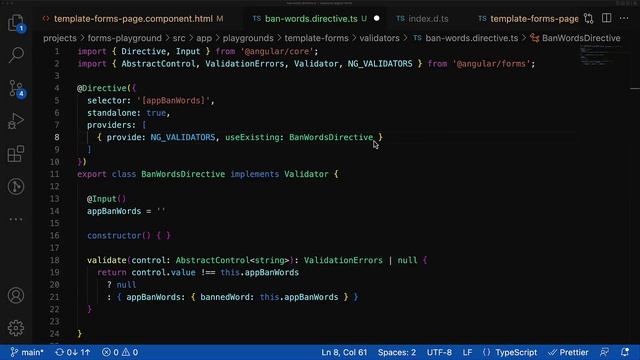The width and height of the screenshot is (640, 360).
Task: Click the template-forms breadcrumb segment
Action: pos(316,38)
